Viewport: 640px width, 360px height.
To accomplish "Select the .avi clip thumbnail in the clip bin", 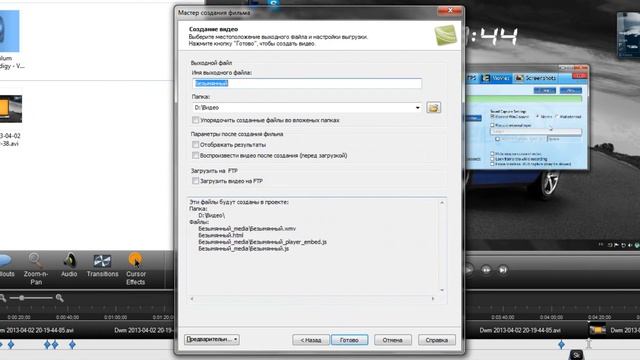I will (x=10, y=109).
